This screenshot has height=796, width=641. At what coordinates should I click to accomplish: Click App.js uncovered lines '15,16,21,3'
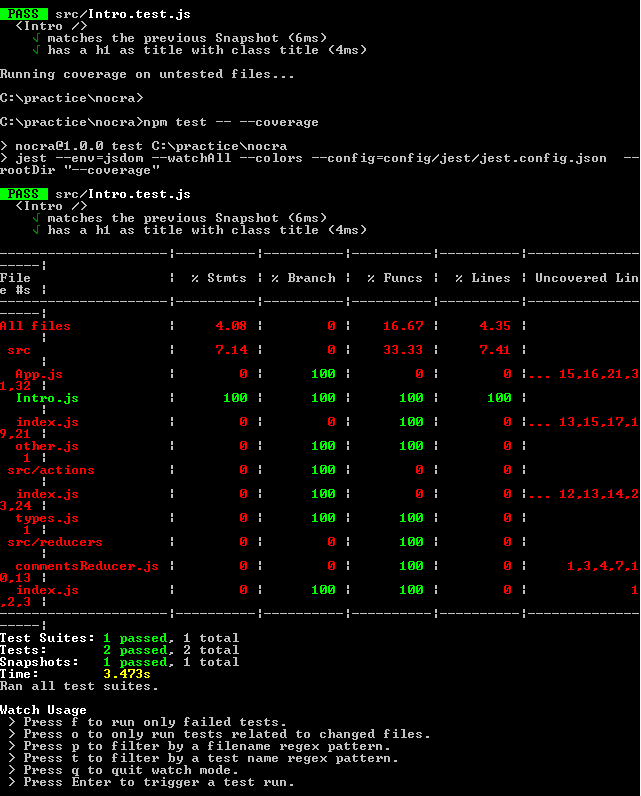click(x=599, y=374)
